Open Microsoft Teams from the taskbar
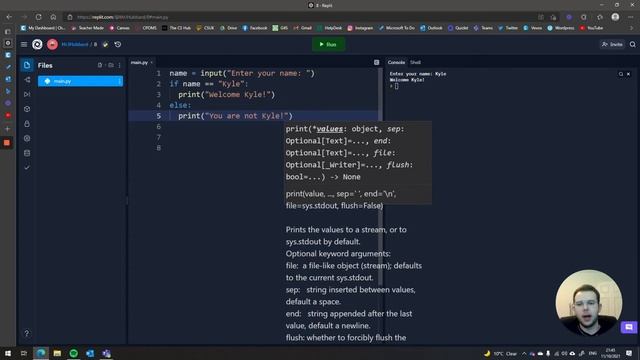 click(106, 353)
